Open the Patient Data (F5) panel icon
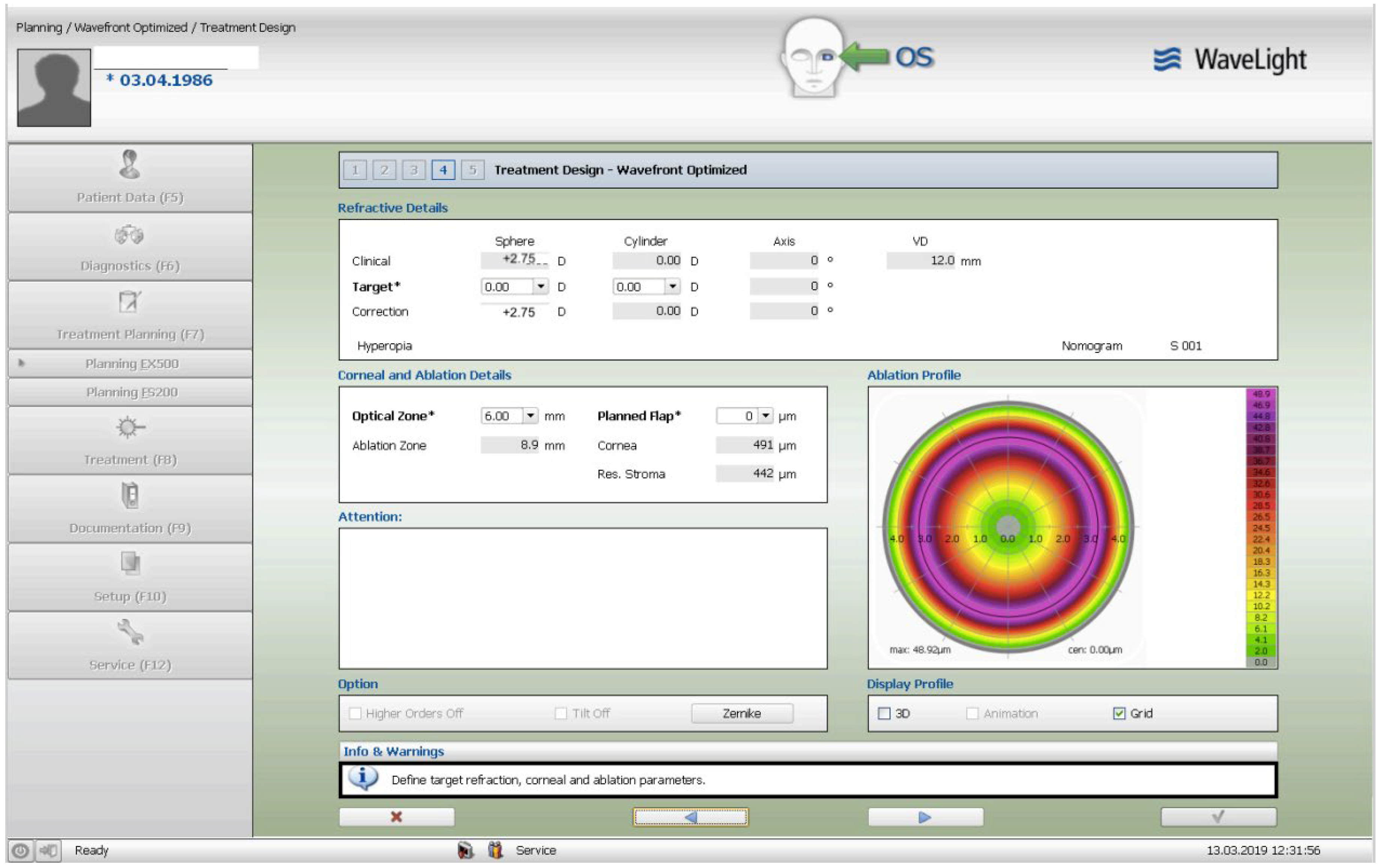This screenshot has width=1380, height=868. (x=129, y=164)
